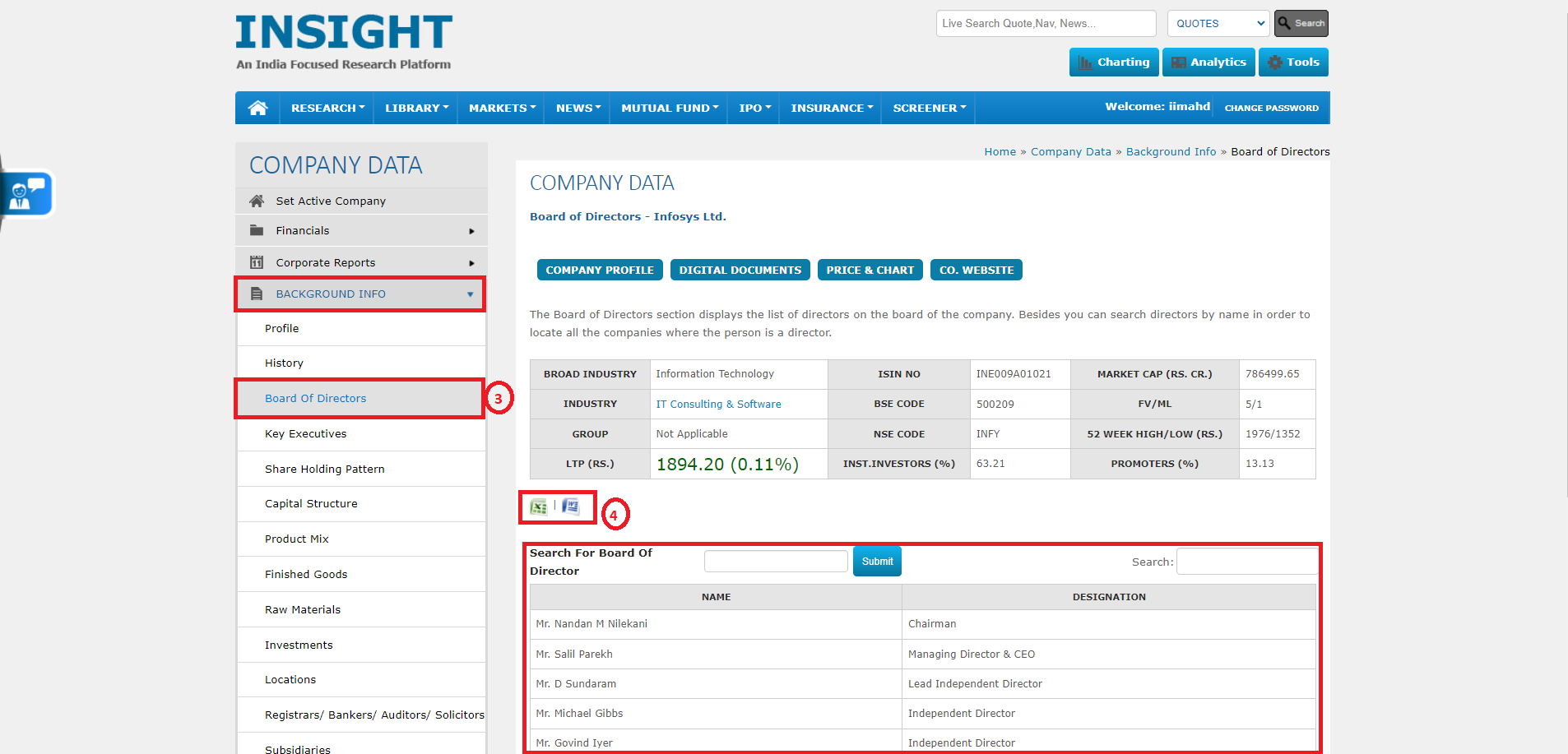
Task: Export data via the Excel icon
Action: point(539,507)
